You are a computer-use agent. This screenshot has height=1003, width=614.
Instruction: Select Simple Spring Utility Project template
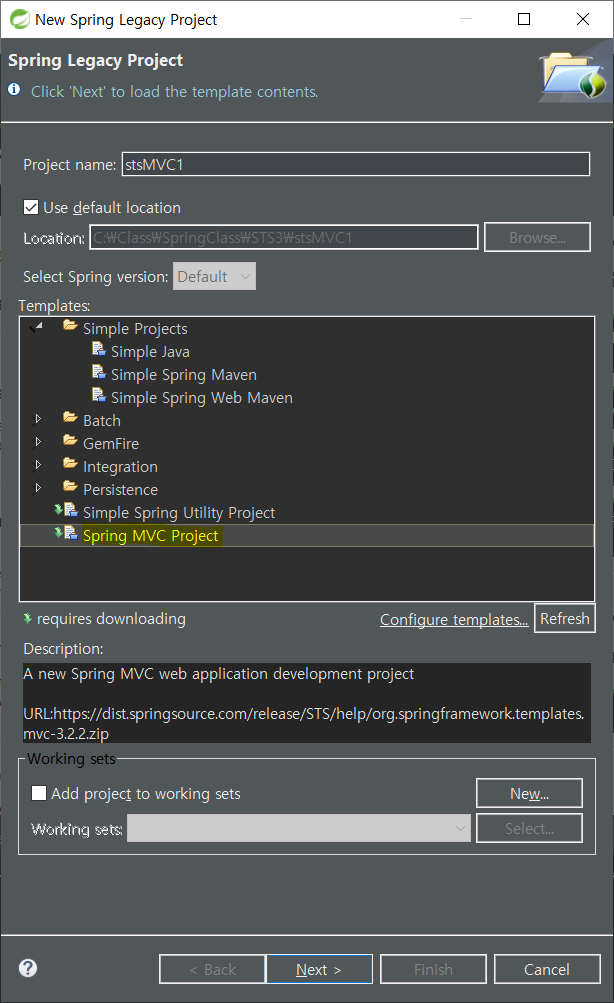tap(179, 513)
